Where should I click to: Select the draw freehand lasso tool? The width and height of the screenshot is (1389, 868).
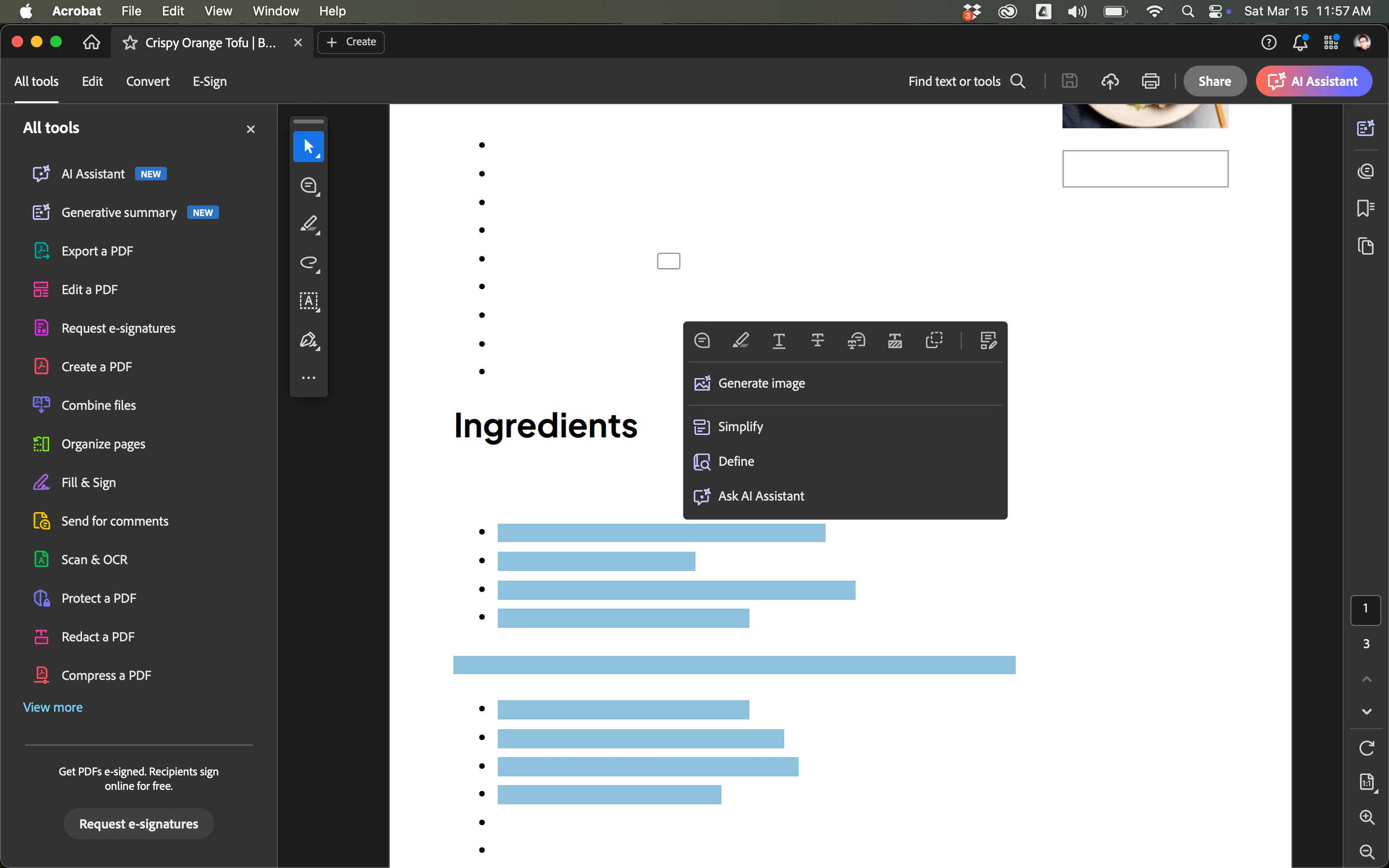click(309, 262)
